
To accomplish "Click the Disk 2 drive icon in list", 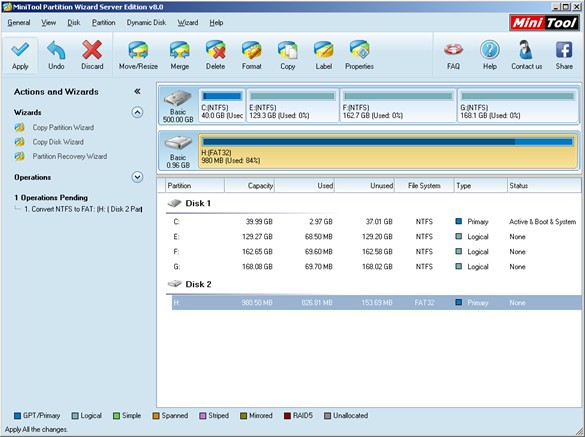I will coord(174,284).
